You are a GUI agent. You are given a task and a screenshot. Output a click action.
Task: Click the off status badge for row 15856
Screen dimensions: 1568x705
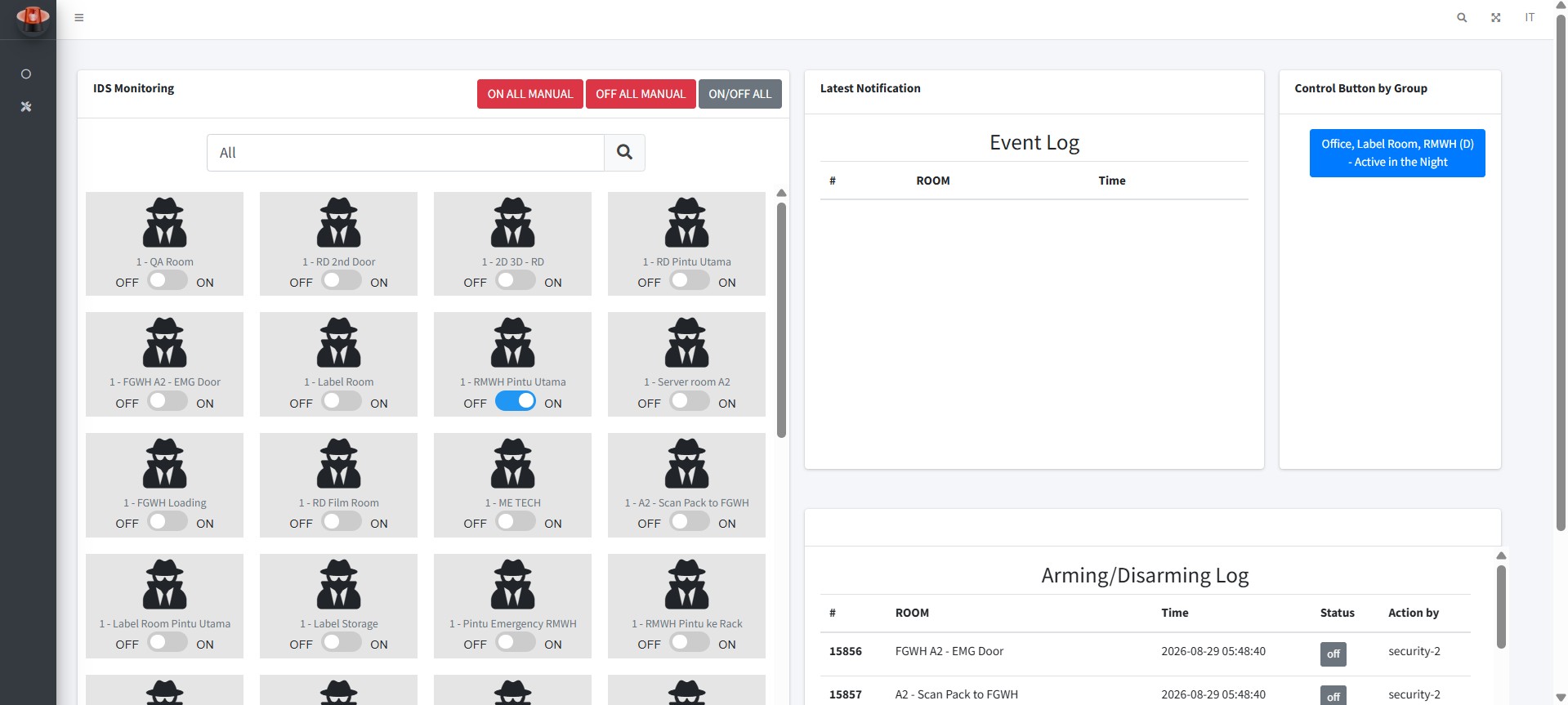click(1333, 654)
